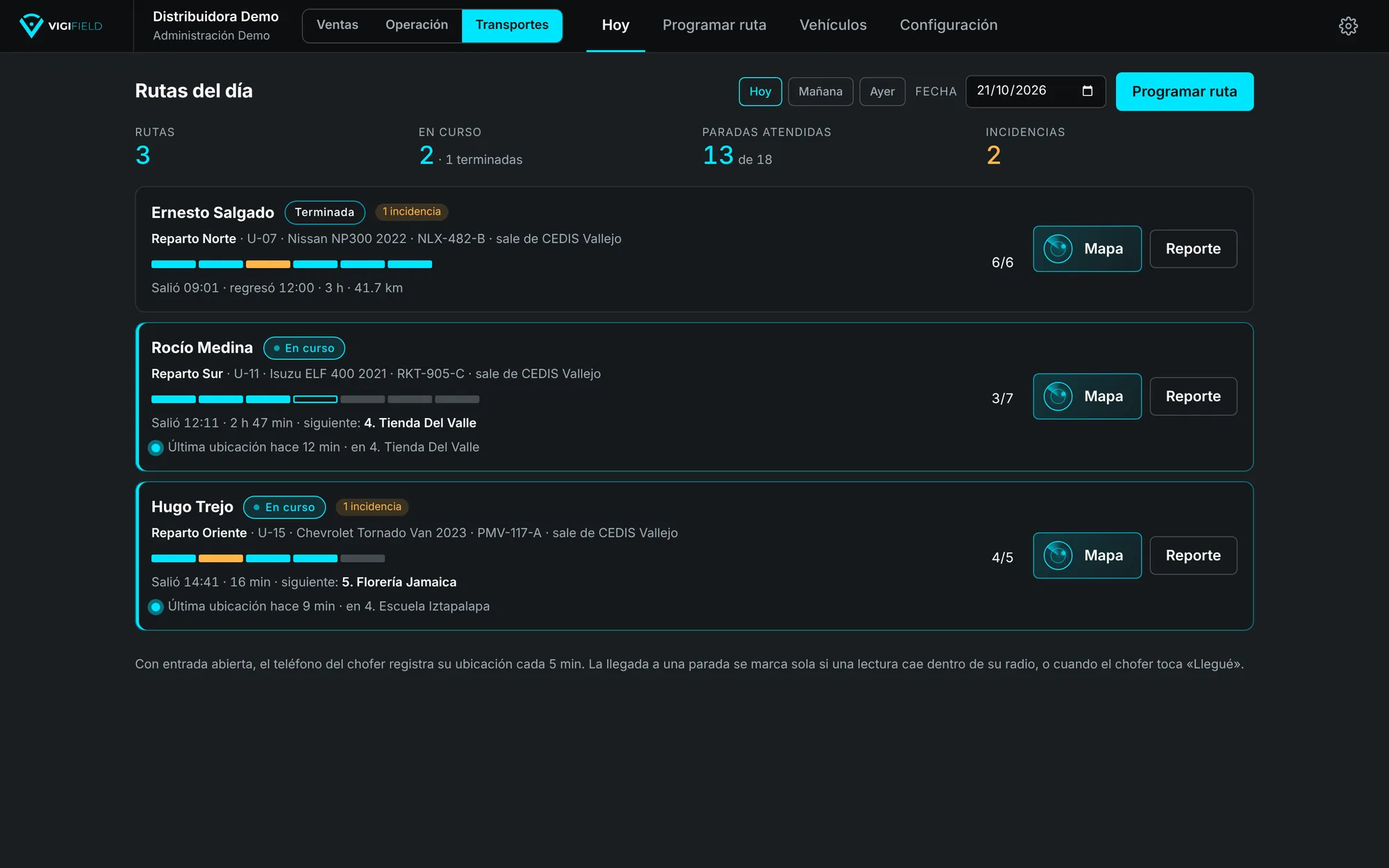Screen dimensions: 1389x868
Task: Click the cyan Programar ruta button
Action: pos(1184,92)
